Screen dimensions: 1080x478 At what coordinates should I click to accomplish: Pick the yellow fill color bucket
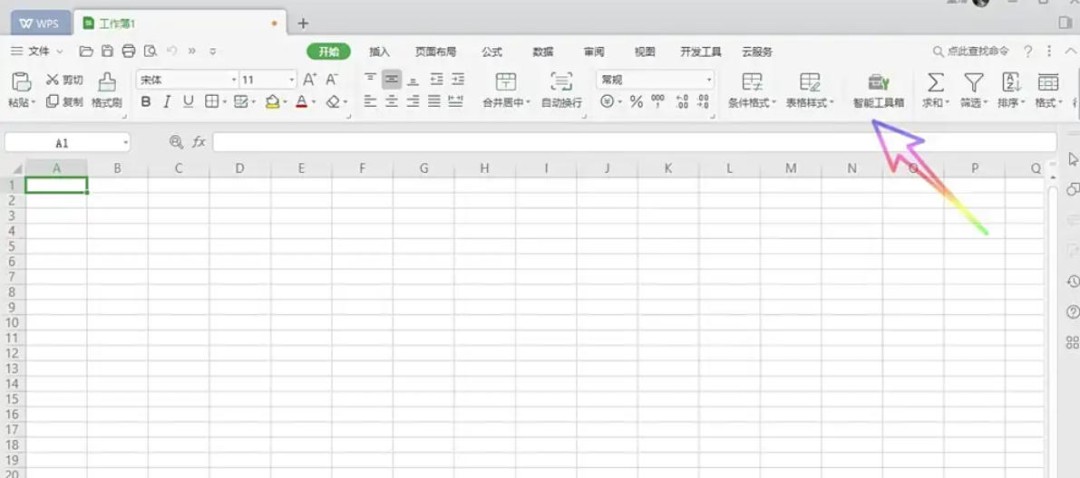pyautogui.click(x=272, y=102)
